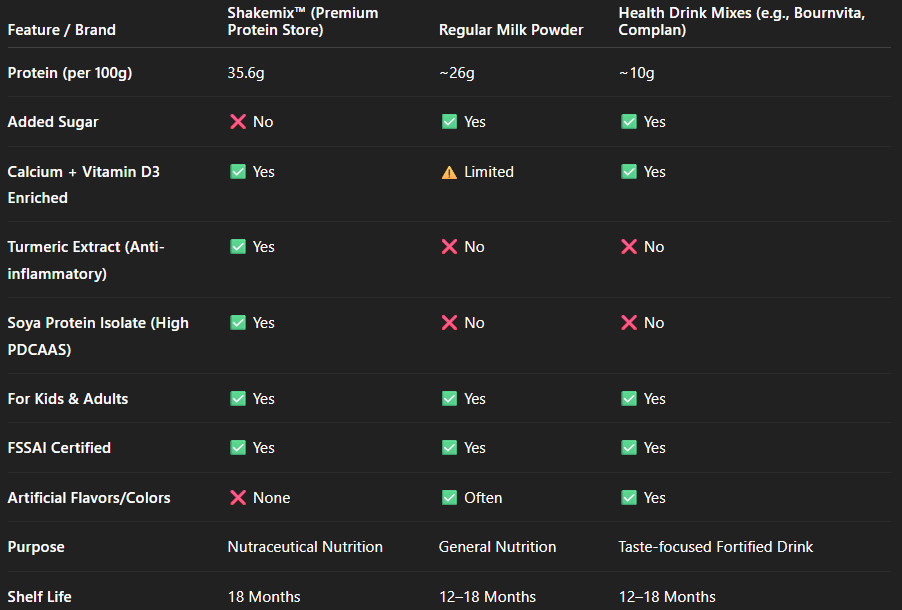Click the green check in Health Drink Mixes Artificial Flavors cell
The height and width of the screenshot is (610, 902).
(629, 498)
